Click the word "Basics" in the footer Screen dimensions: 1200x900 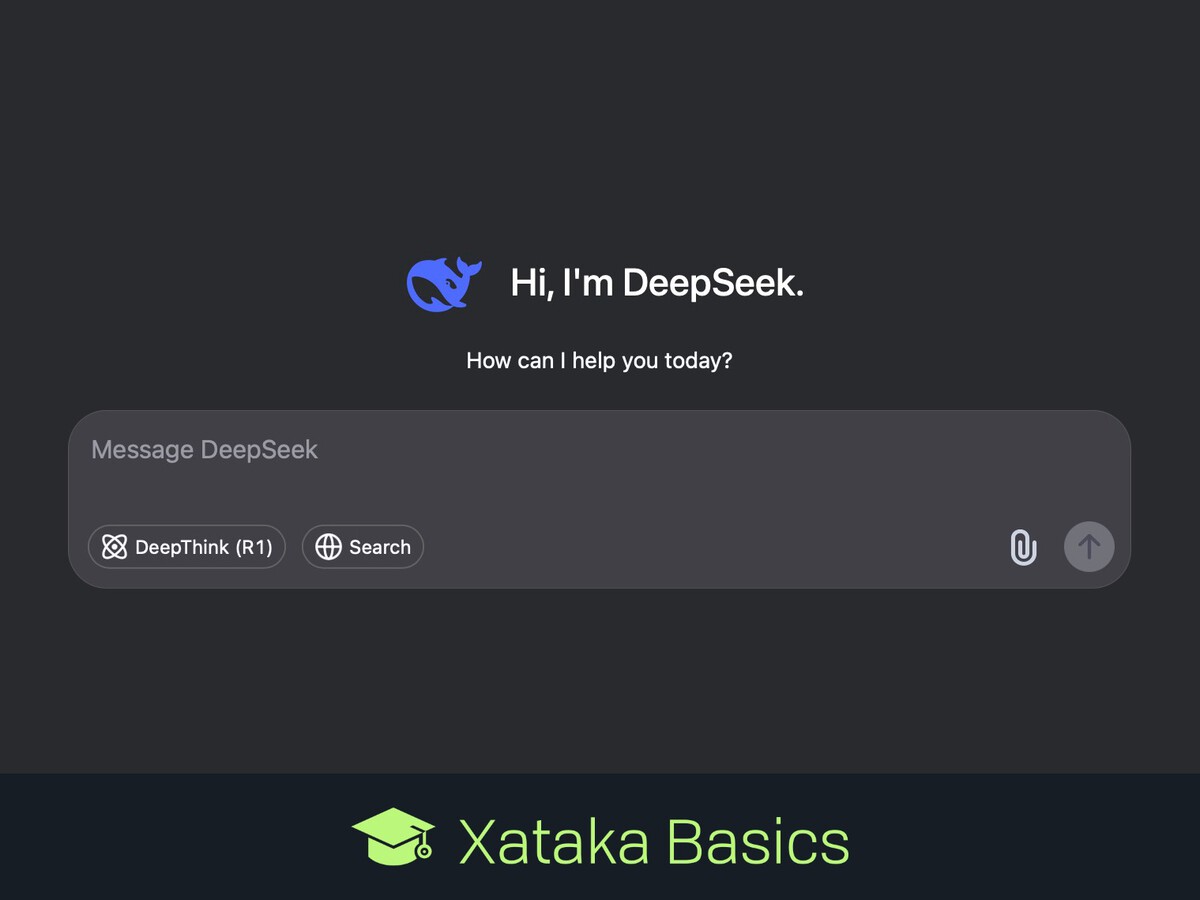point(757,841)
